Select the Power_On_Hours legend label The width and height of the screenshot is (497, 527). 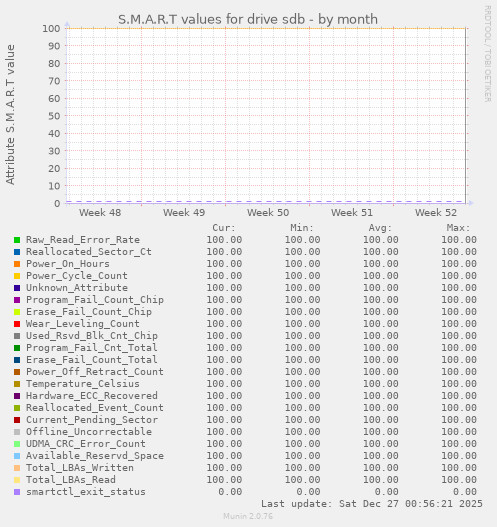pyautogui.click(x=68, y=264)
